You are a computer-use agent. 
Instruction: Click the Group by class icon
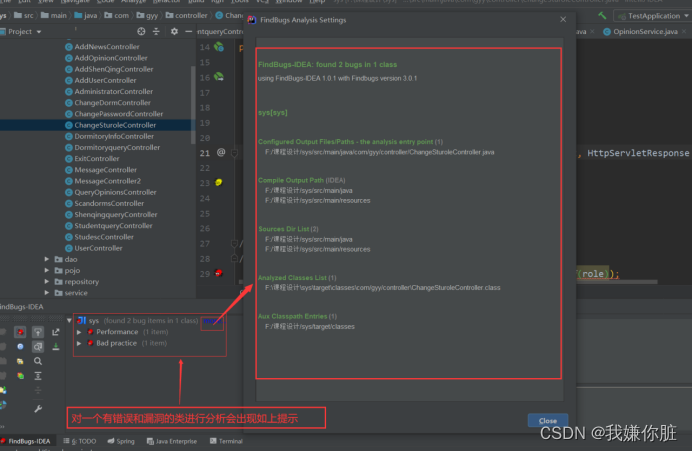[x=20, y=346]
